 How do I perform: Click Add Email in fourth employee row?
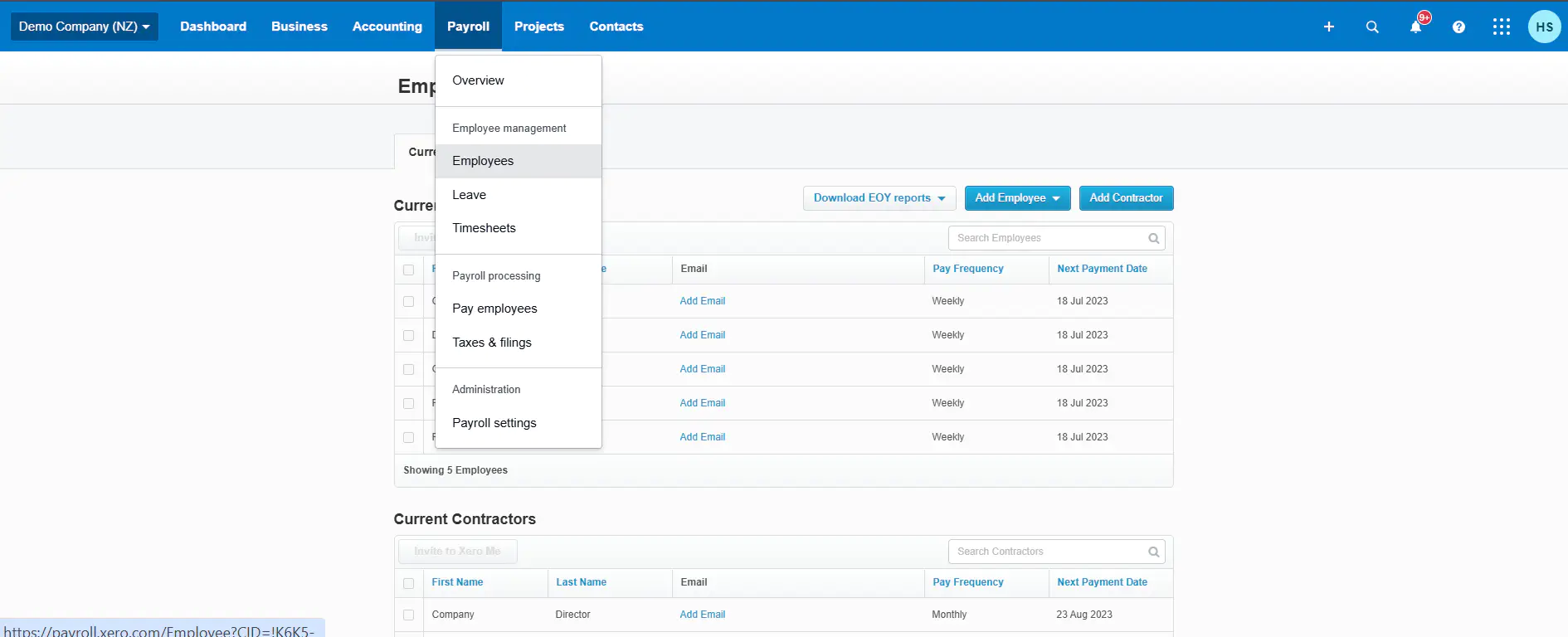coord(702,403)
